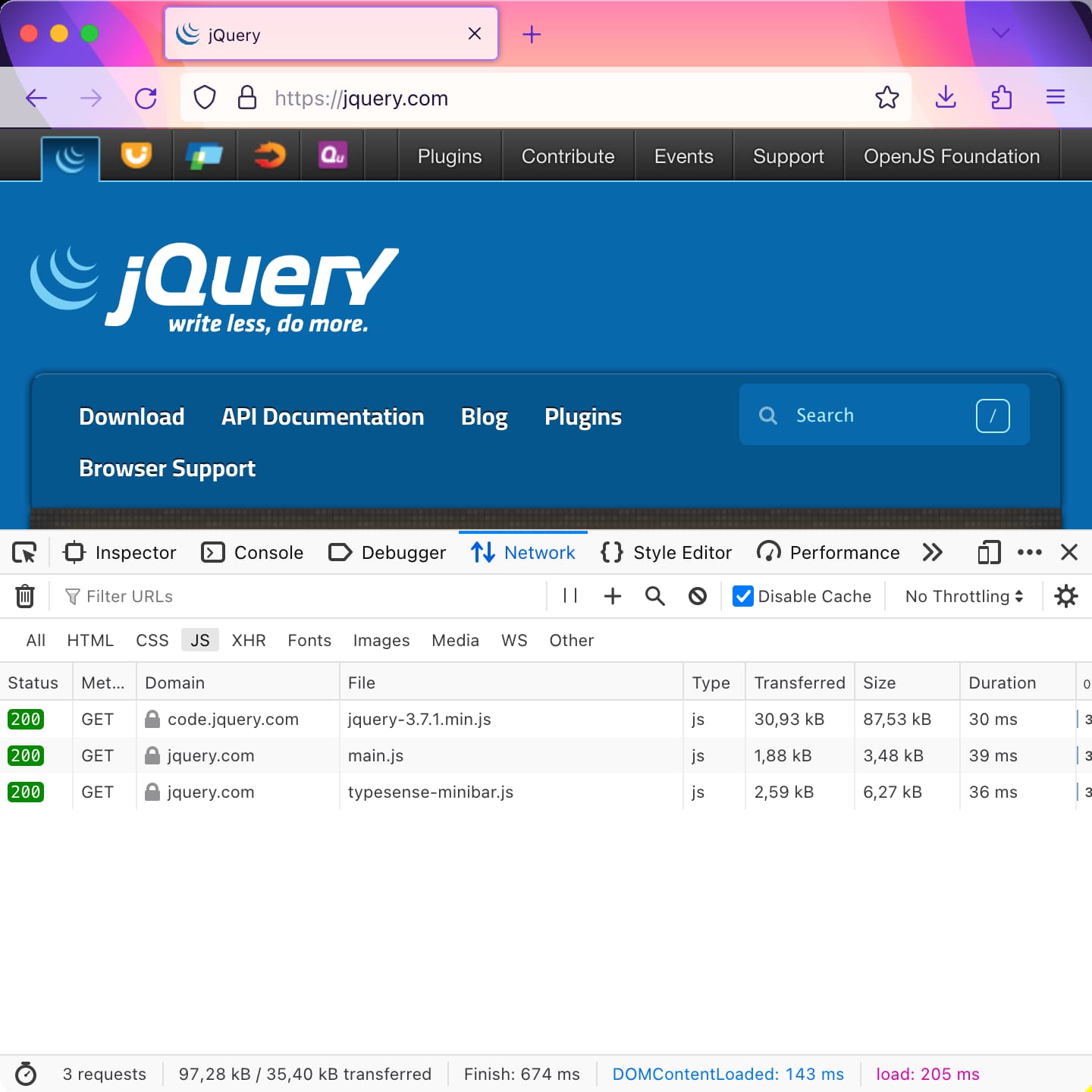Select the pick-element inspector icon
This screenshot has width=1092, height=1092.
(24, 552)
